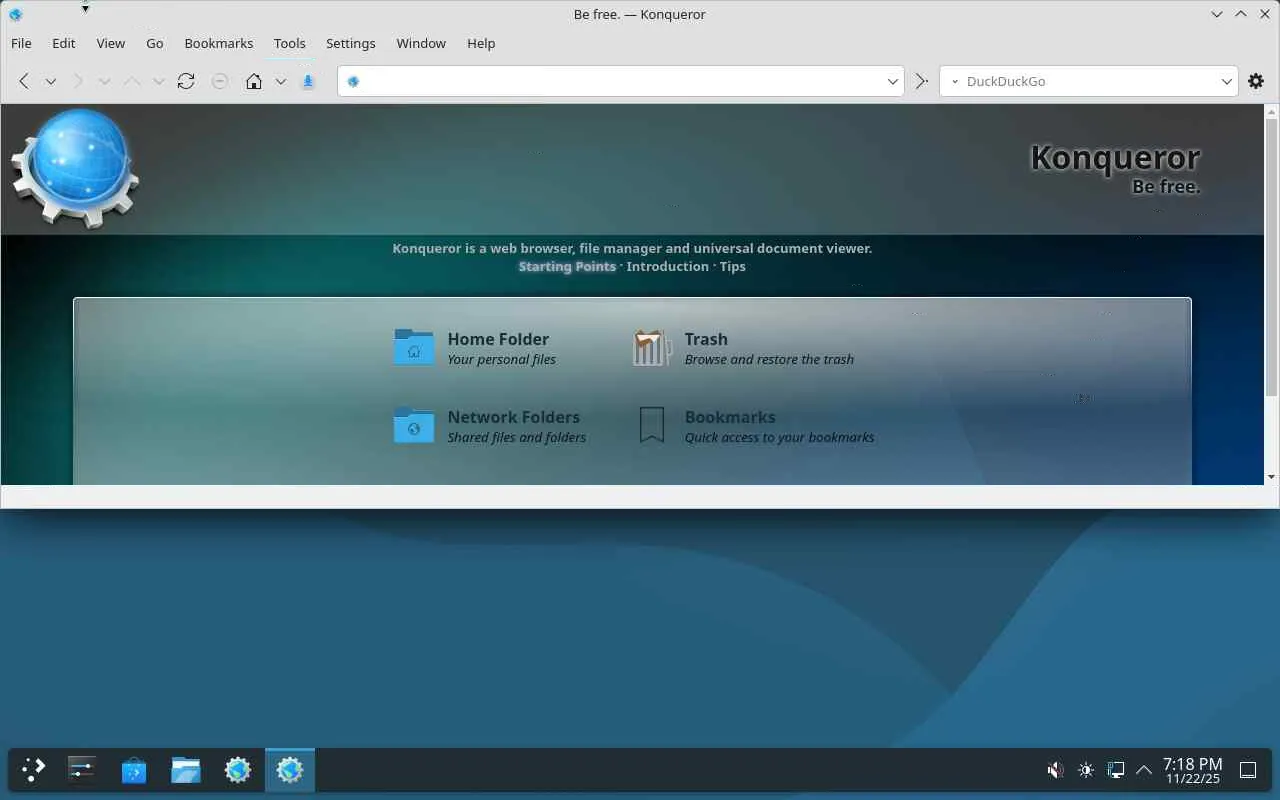Screen dimensions: 1280x800
Task: Click the Stop loading button
Action: (x=220, y=81)
